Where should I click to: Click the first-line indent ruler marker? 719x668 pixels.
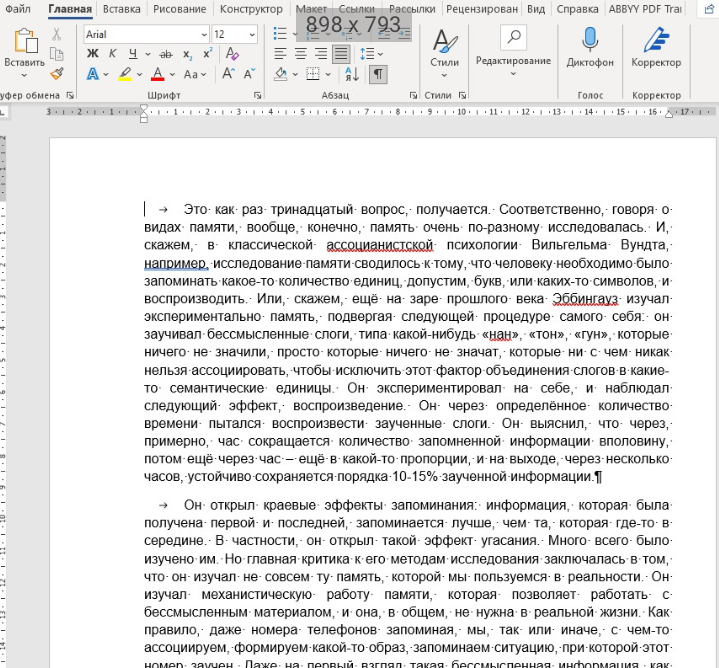(x=144, y=109)
